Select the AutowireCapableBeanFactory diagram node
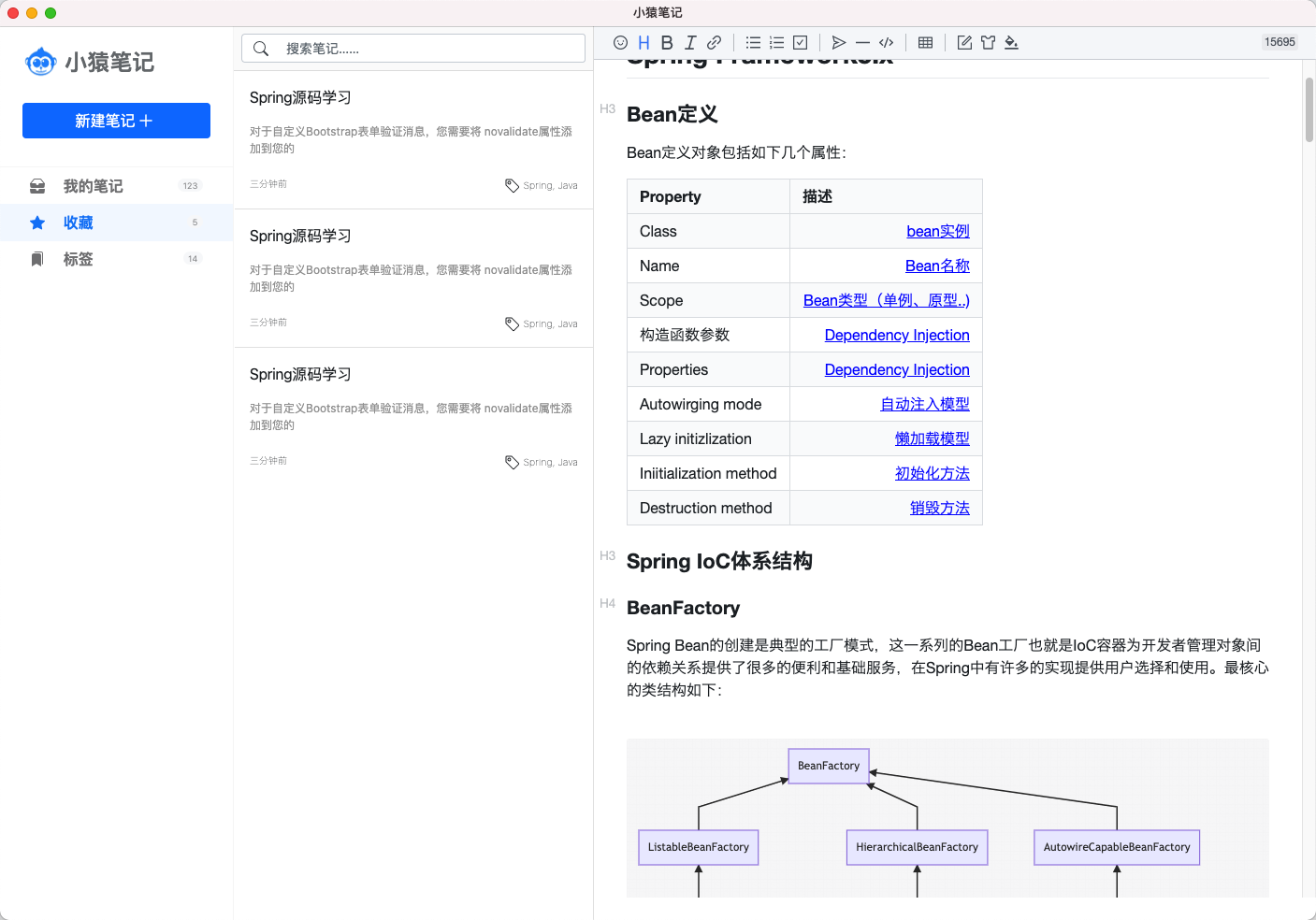The height and width of the screenshot is (920, 1316). 1117,847
